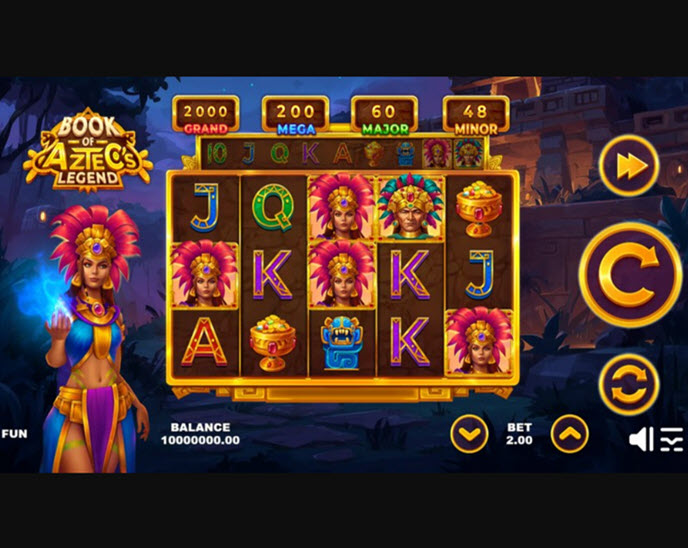Screen dimensions: 688x548
Task: Select the MINOR jackpot box showing 48
Action: tap(476, 115)
